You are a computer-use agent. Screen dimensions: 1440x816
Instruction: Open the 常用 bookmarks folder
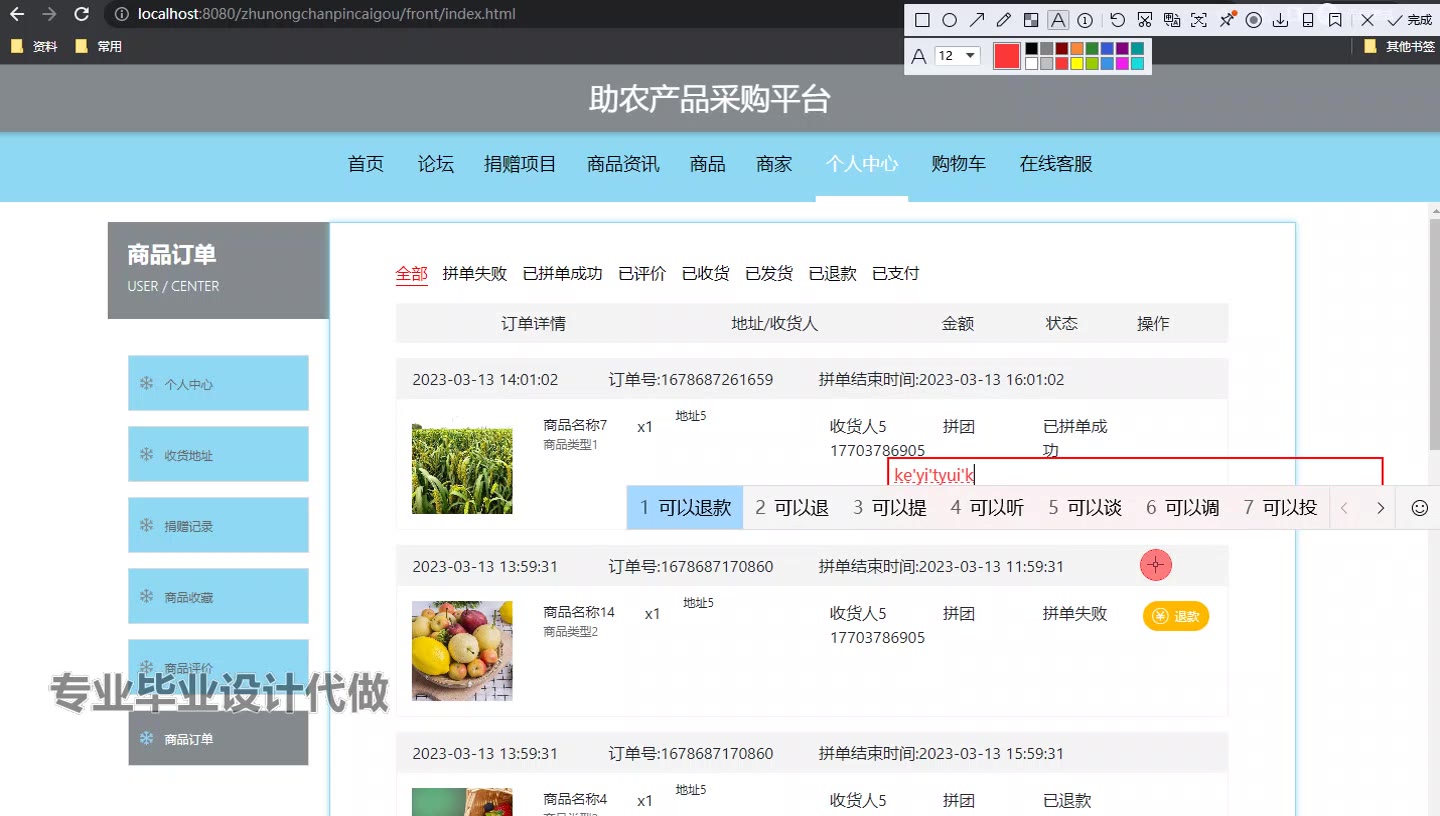[99, 46]
